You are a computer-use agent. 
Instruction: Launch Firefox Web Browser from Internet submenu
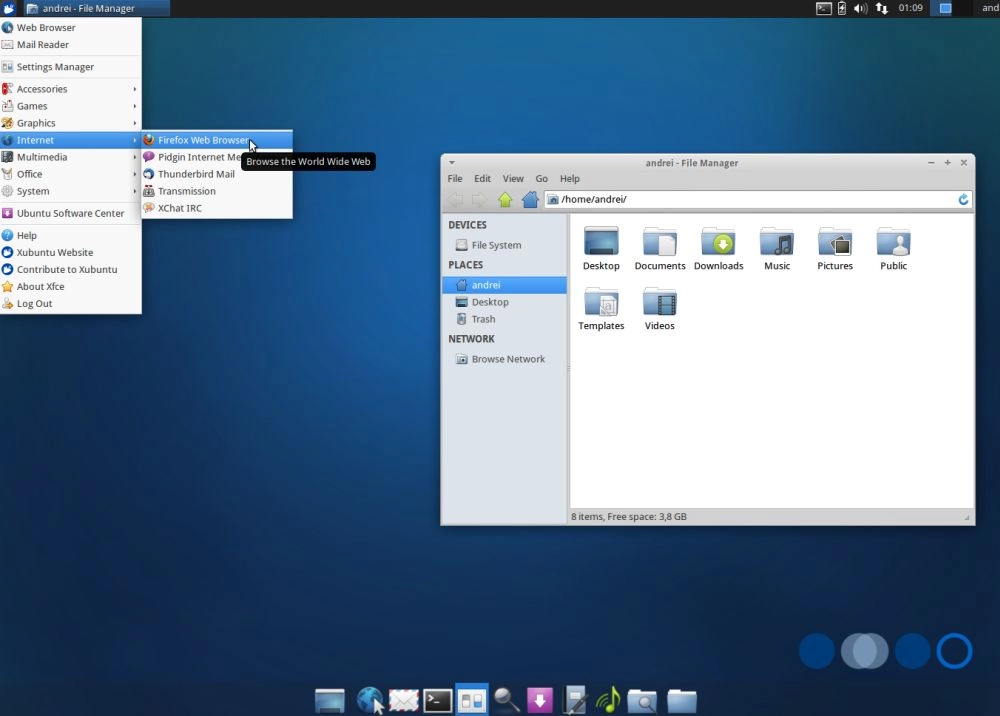click(217, 140)
